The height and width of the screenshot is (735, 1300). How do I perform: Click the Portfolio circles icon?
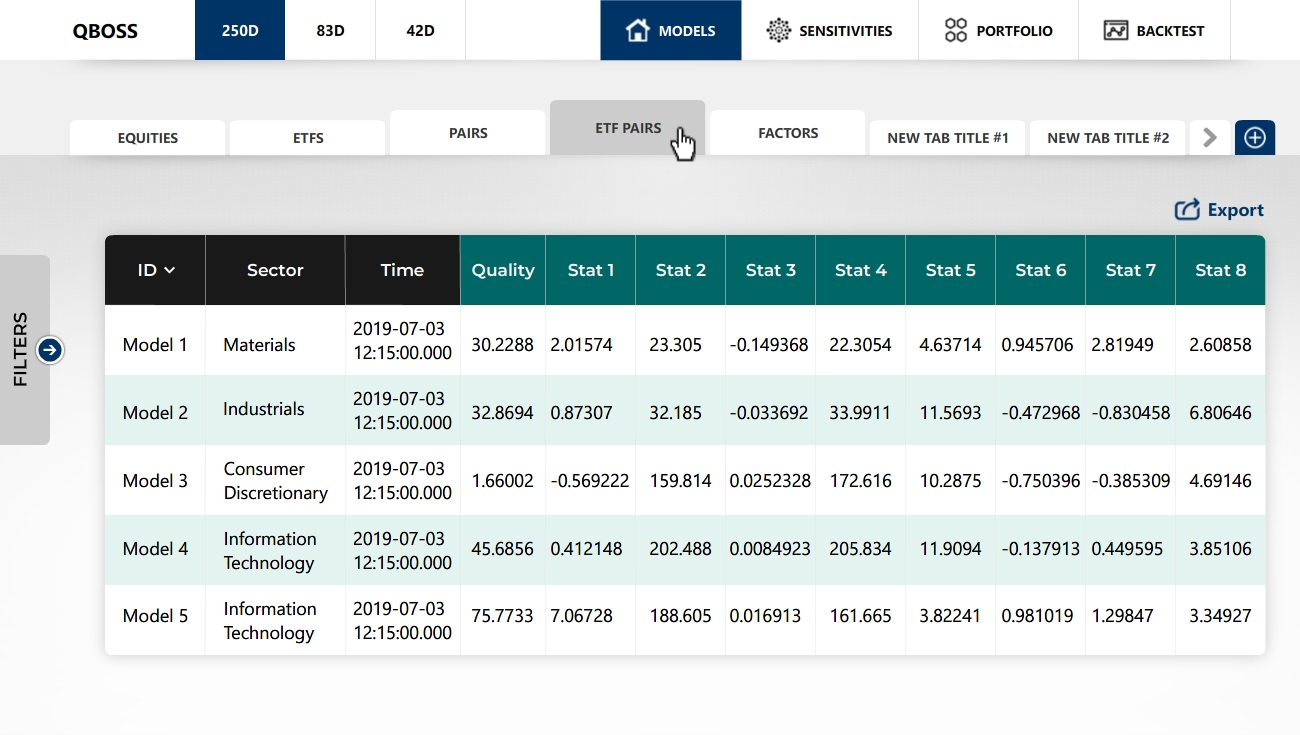click(x=956, y=31)
